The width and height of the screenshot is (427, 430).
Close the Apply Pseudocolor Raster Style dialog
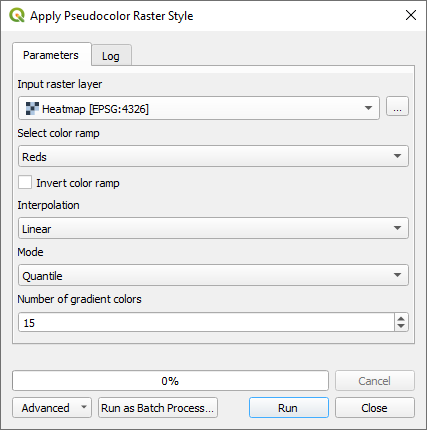(x=411, y=15)
